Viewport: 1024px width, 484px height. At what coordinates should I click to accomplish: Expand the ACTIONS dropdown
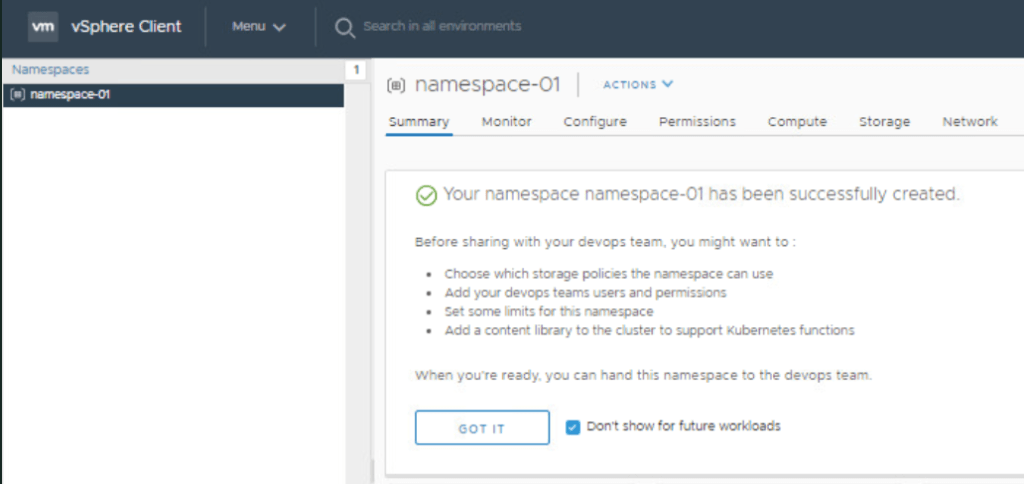point(638,85)
